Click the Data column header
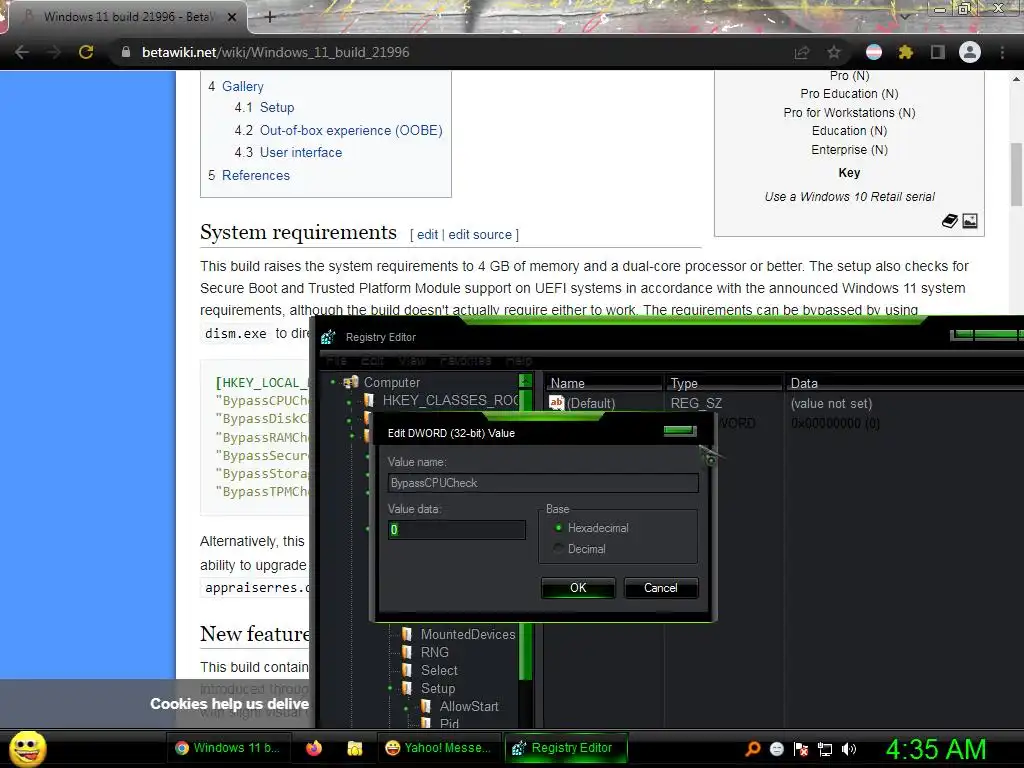This screenshot has width=1024, height=768. 904,383
